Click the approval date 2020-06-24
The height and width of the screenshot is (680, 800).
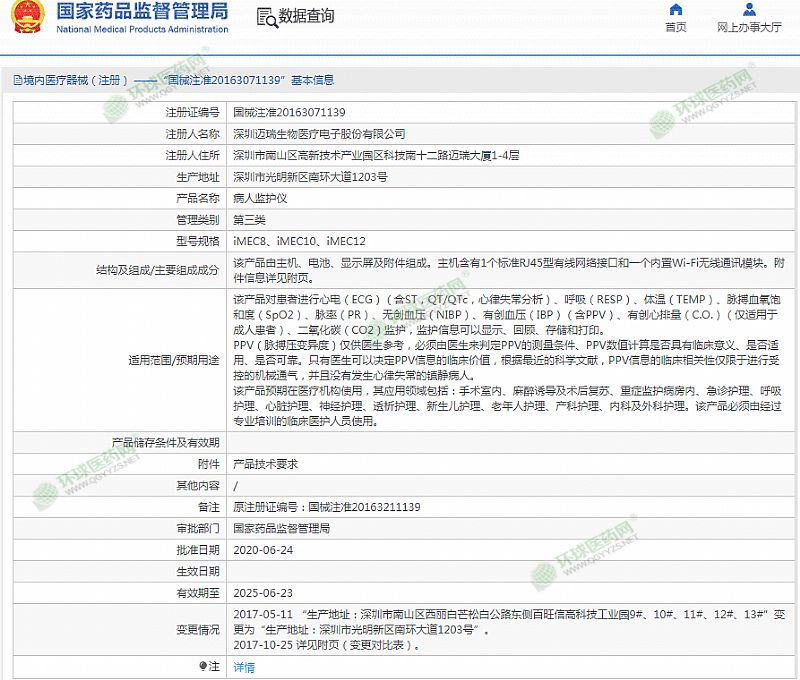pos(263,550)
